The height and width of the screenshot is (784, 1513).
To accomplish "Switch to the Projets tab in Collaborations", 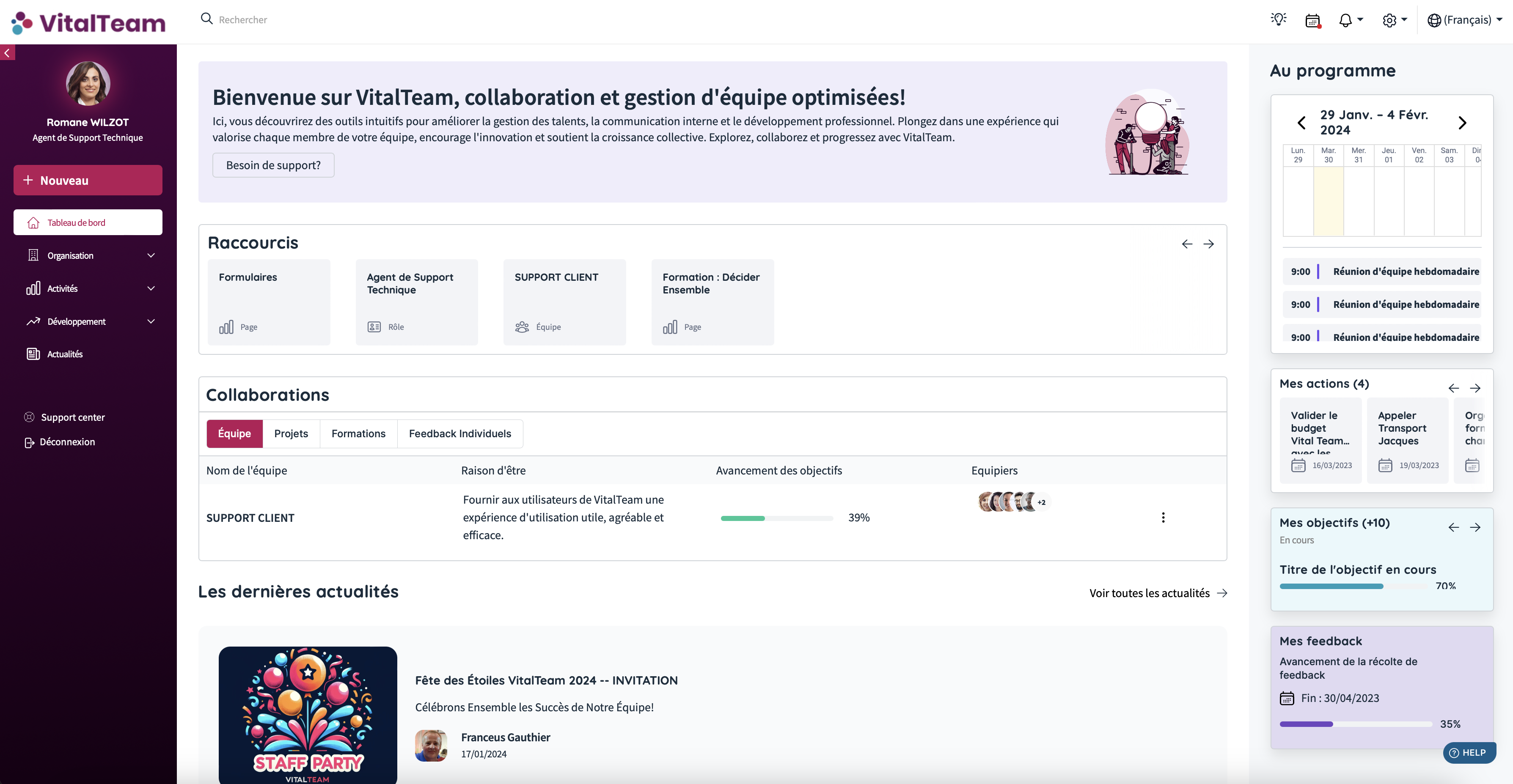I will tap(291, 433).
